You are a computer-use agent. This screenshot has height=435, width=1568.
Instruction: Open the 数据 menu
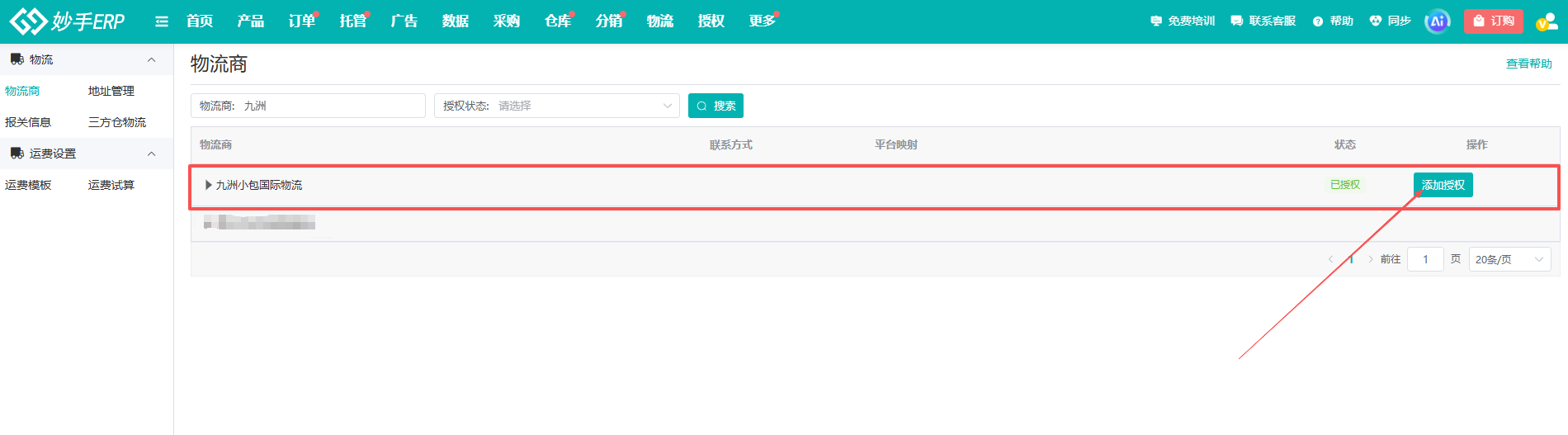click(x=456, y=21)
